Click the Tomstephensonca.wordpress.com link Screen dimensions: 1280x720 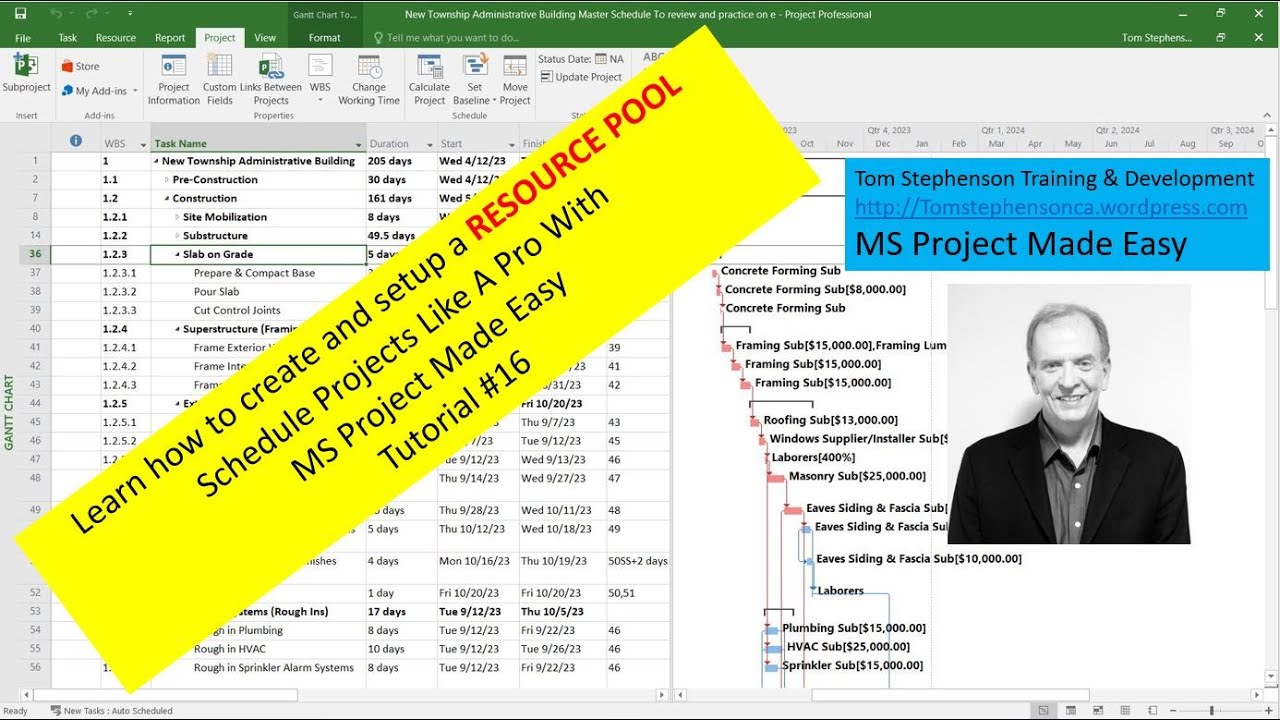1050,208
